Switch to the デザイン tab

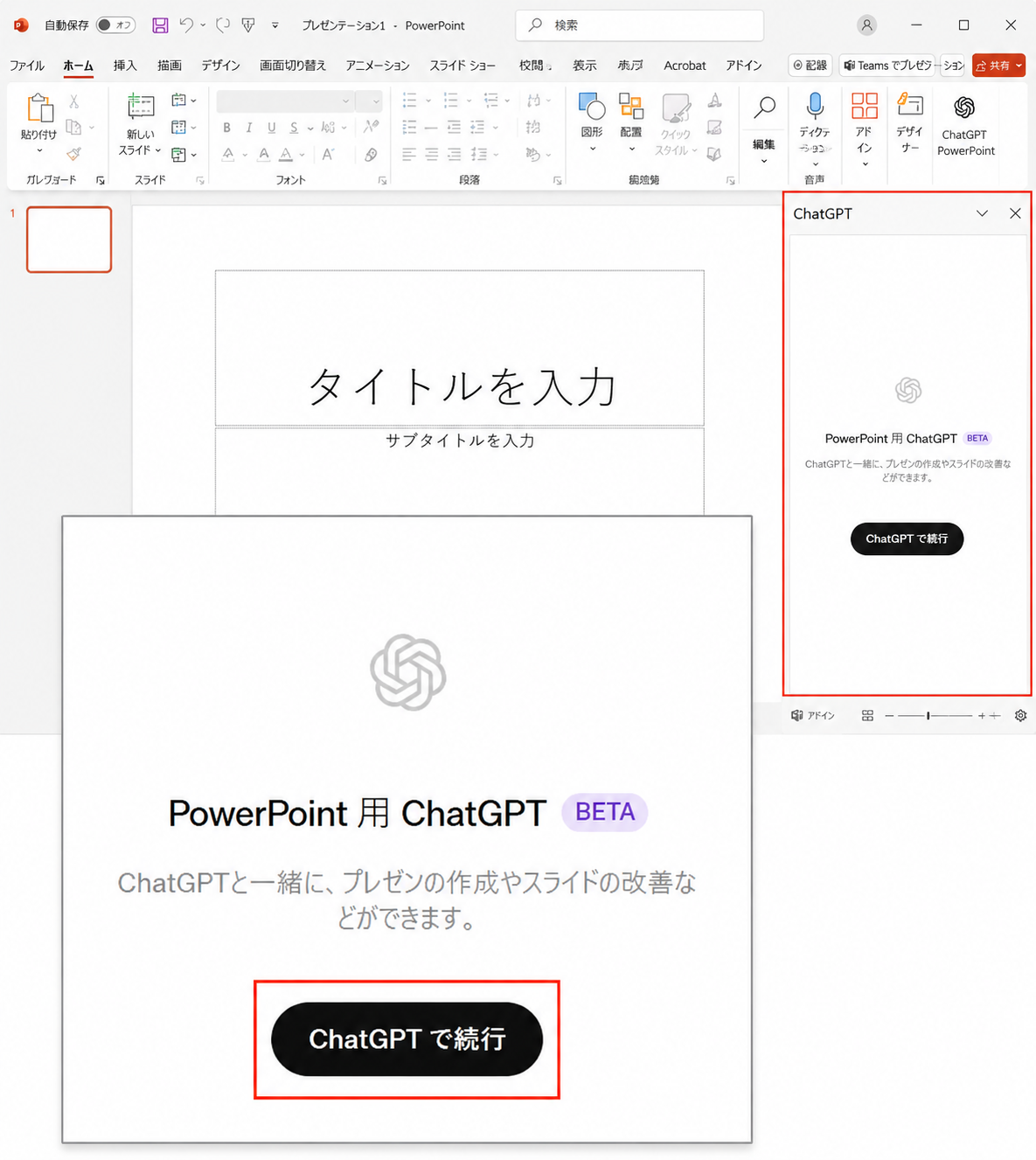(221, 66)
